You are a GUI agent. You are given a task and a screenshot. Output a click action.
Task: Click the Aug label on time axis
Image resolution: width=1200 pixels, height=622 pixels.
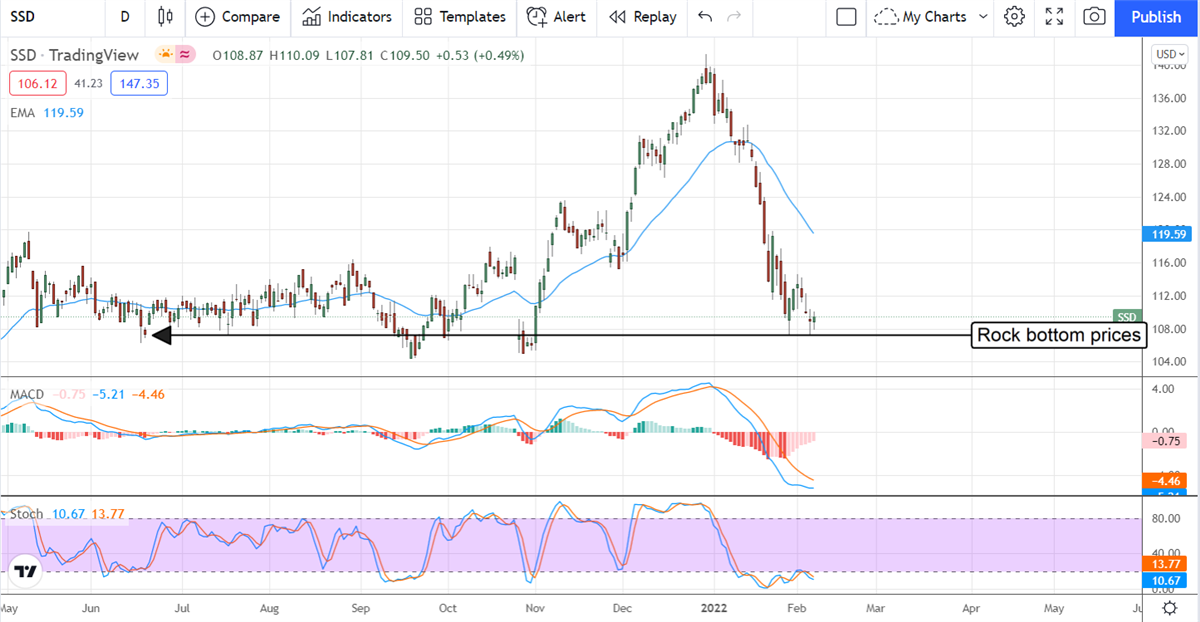click(x=269, y=607)
